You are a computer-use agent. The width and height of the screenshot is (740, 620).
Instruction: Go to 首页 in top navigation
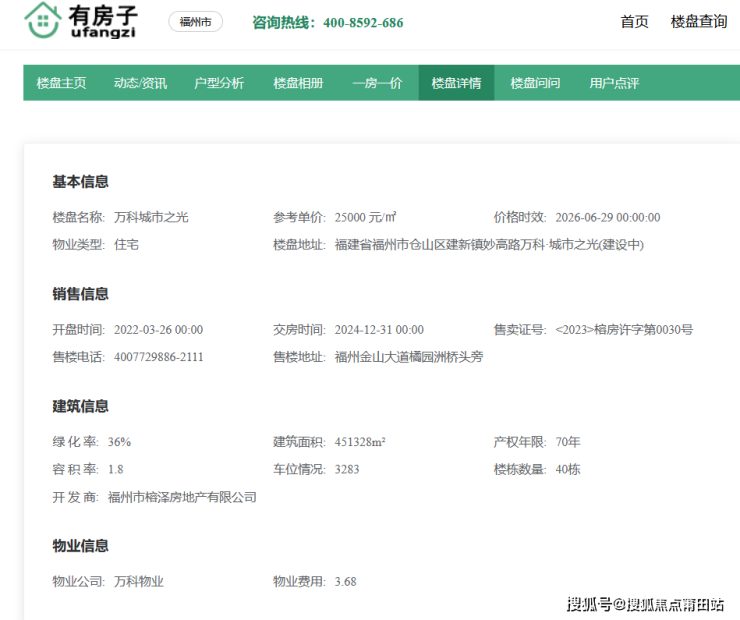point(634,21)
